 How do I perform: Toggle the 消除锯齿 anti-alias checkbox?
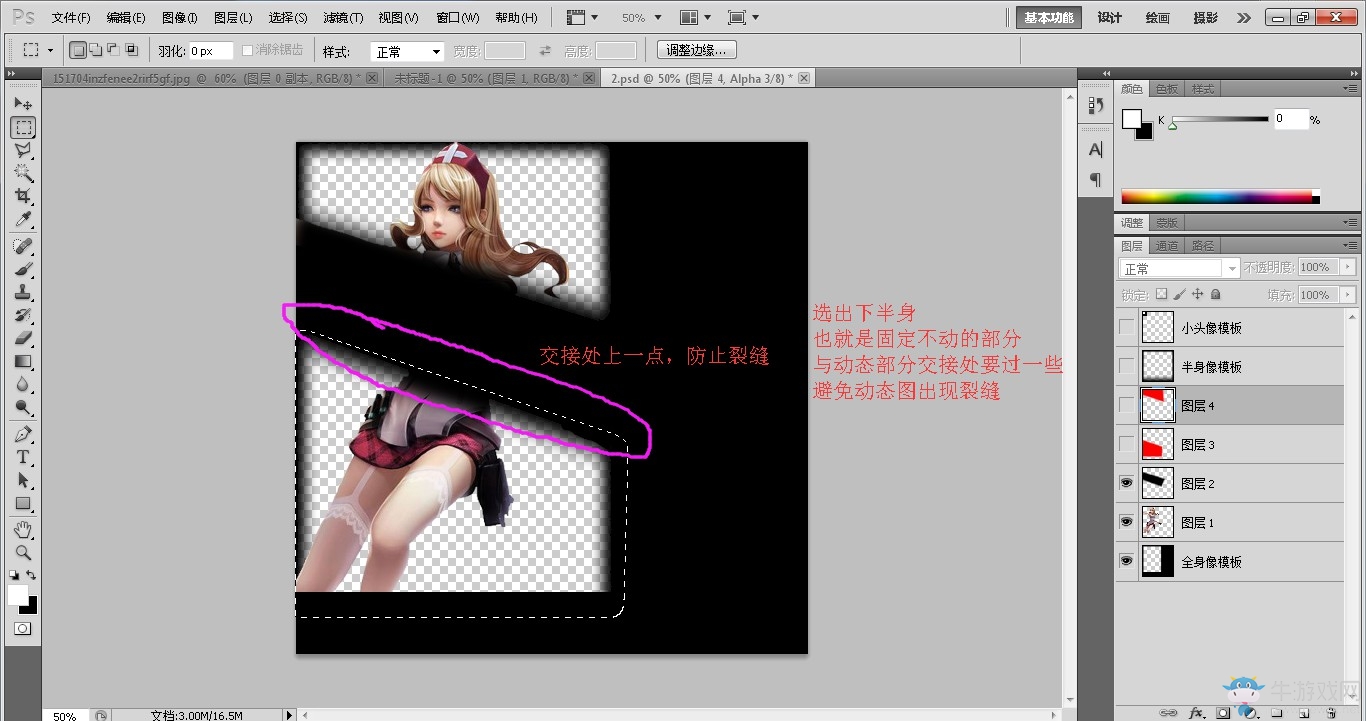pos(248,50)
